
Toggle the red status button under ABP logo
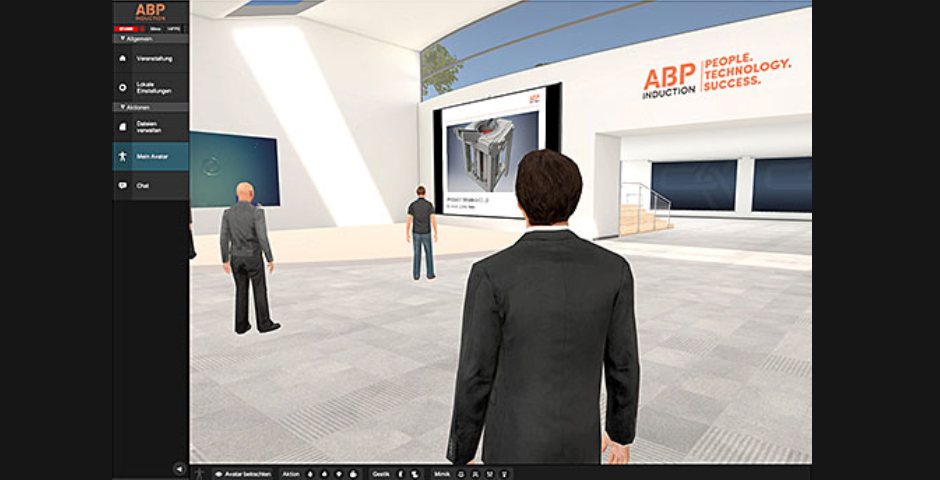click(x=126, y=30)
